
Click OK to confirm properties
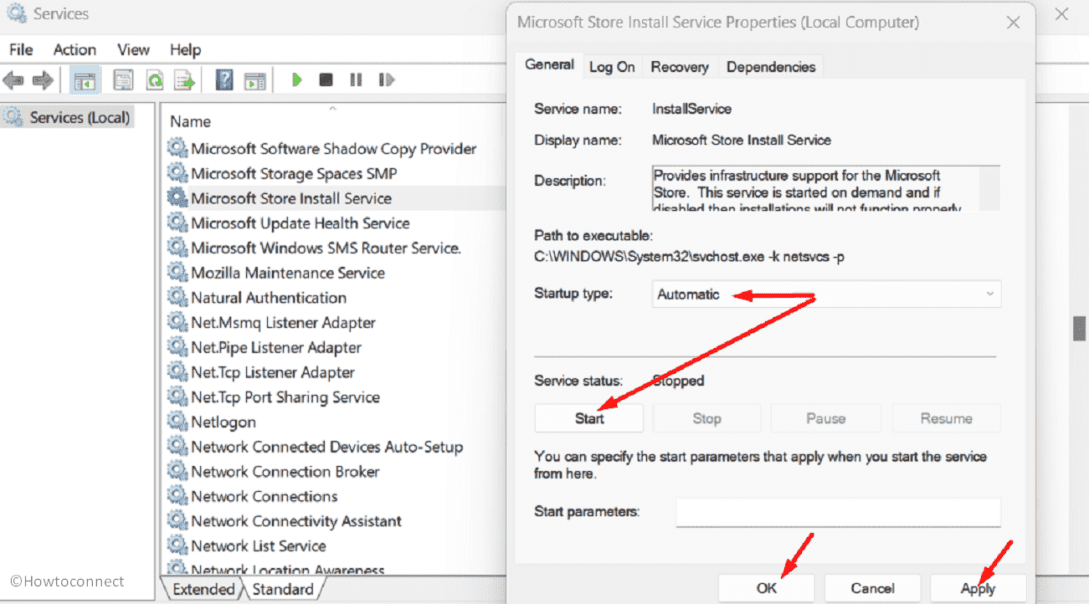tap(766, 589)
